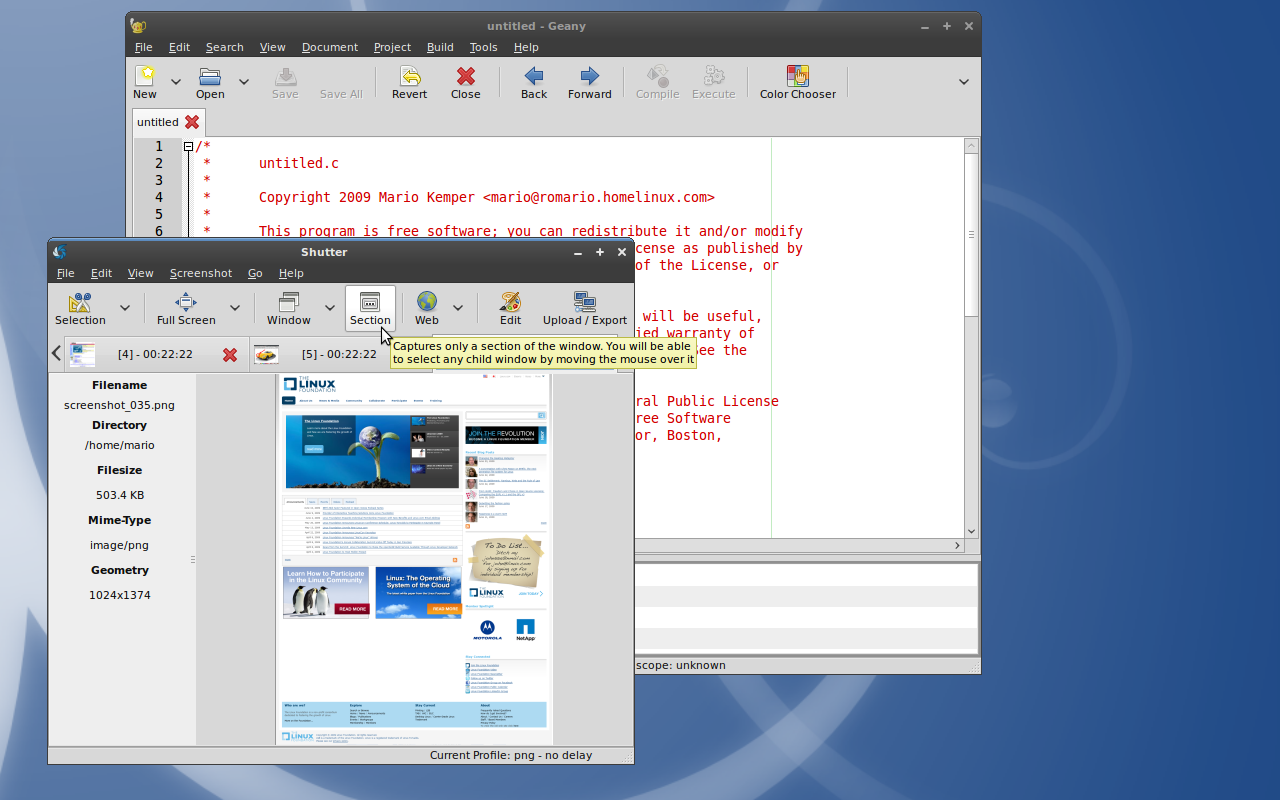Open the Build menu in Geany
Screen dimensions: 1280x800
pyautogui.click(x=440, y=47)
